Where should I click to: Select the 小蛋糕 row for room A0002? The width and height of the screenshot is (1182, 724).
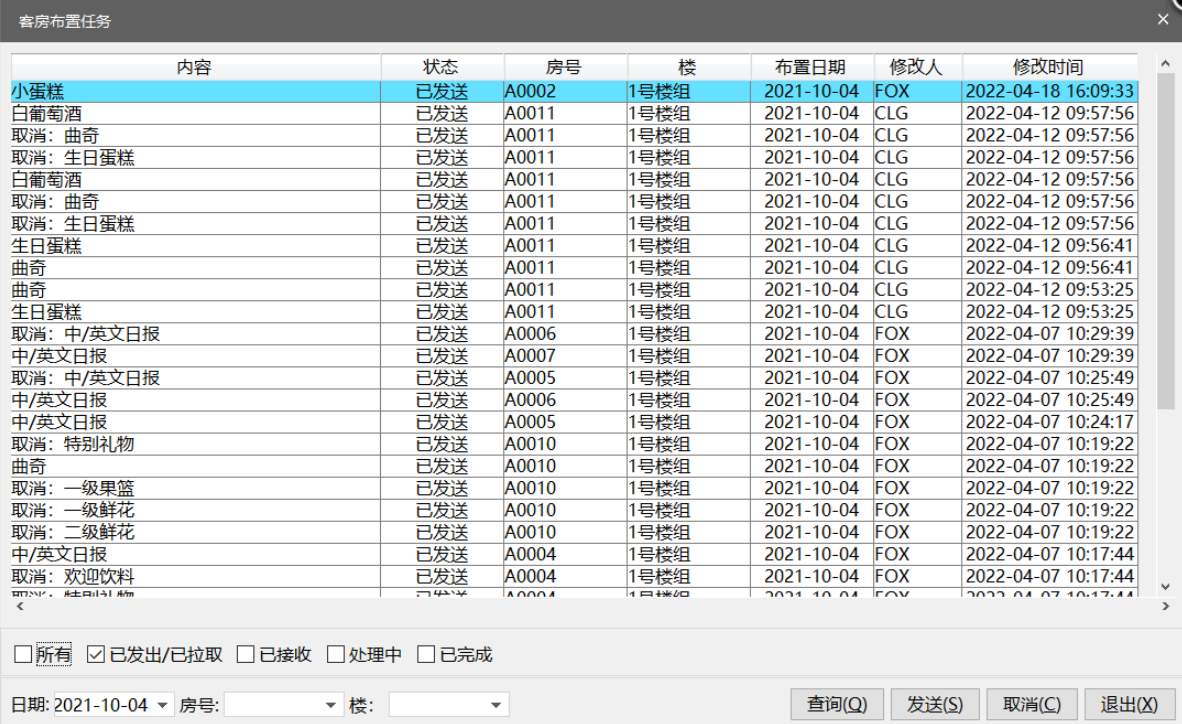point(195,91)
